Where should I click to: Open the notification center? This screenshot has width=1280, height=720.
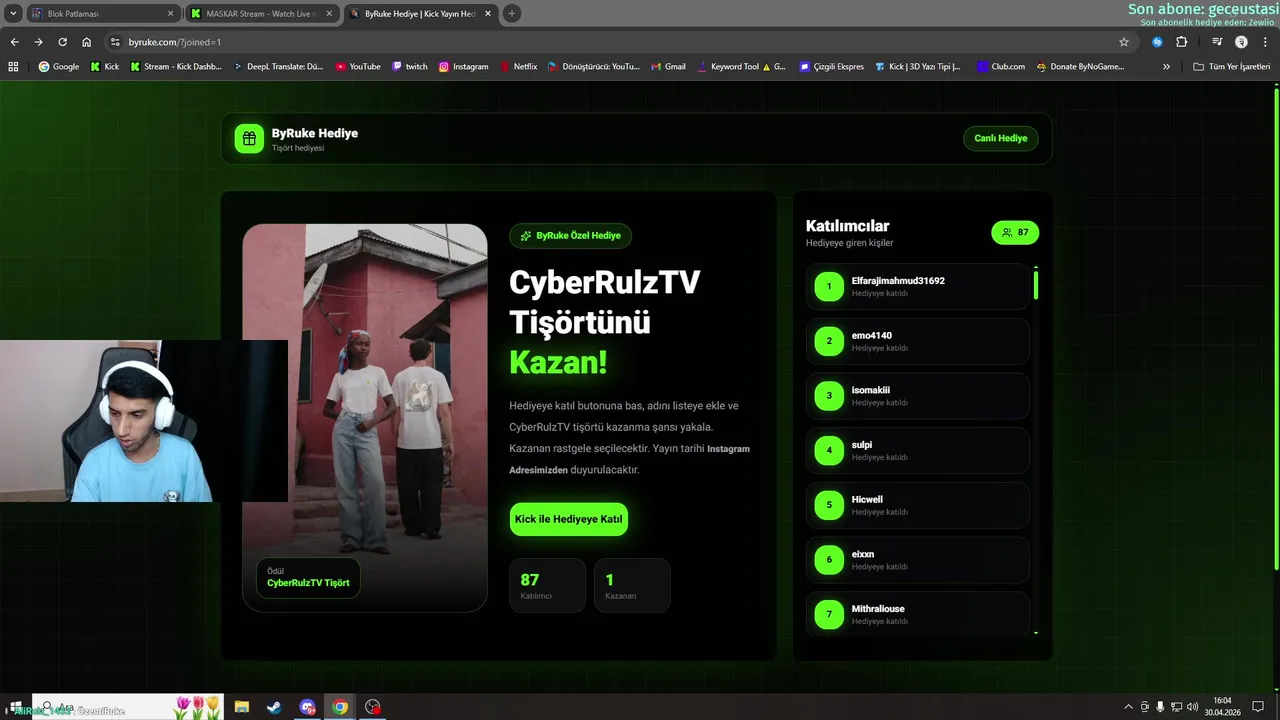[1258, 707]
